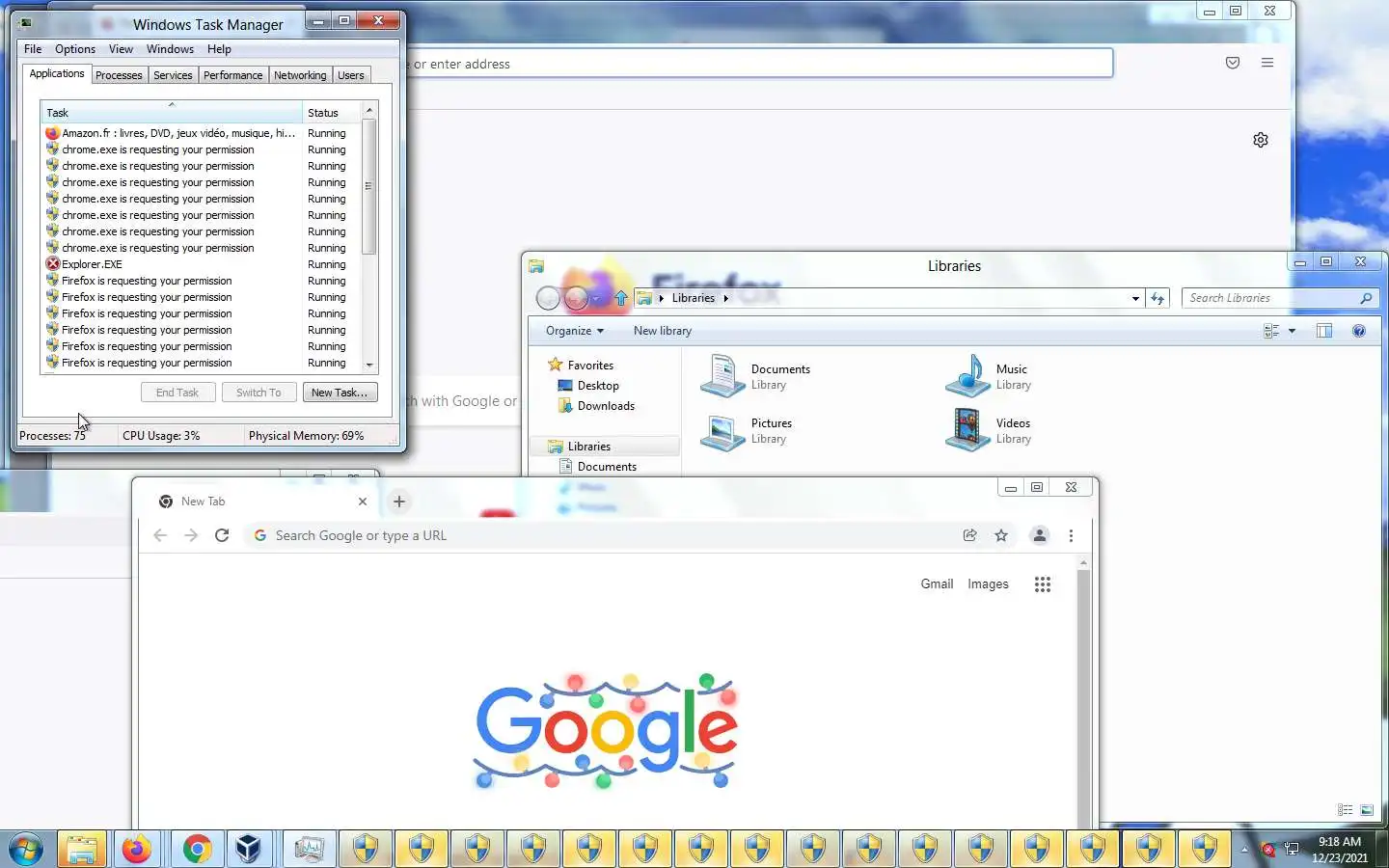Viewport: 1389px width, 868px height.
Task: Click the Firefox taskbar icon
Action: pos(137,849)
